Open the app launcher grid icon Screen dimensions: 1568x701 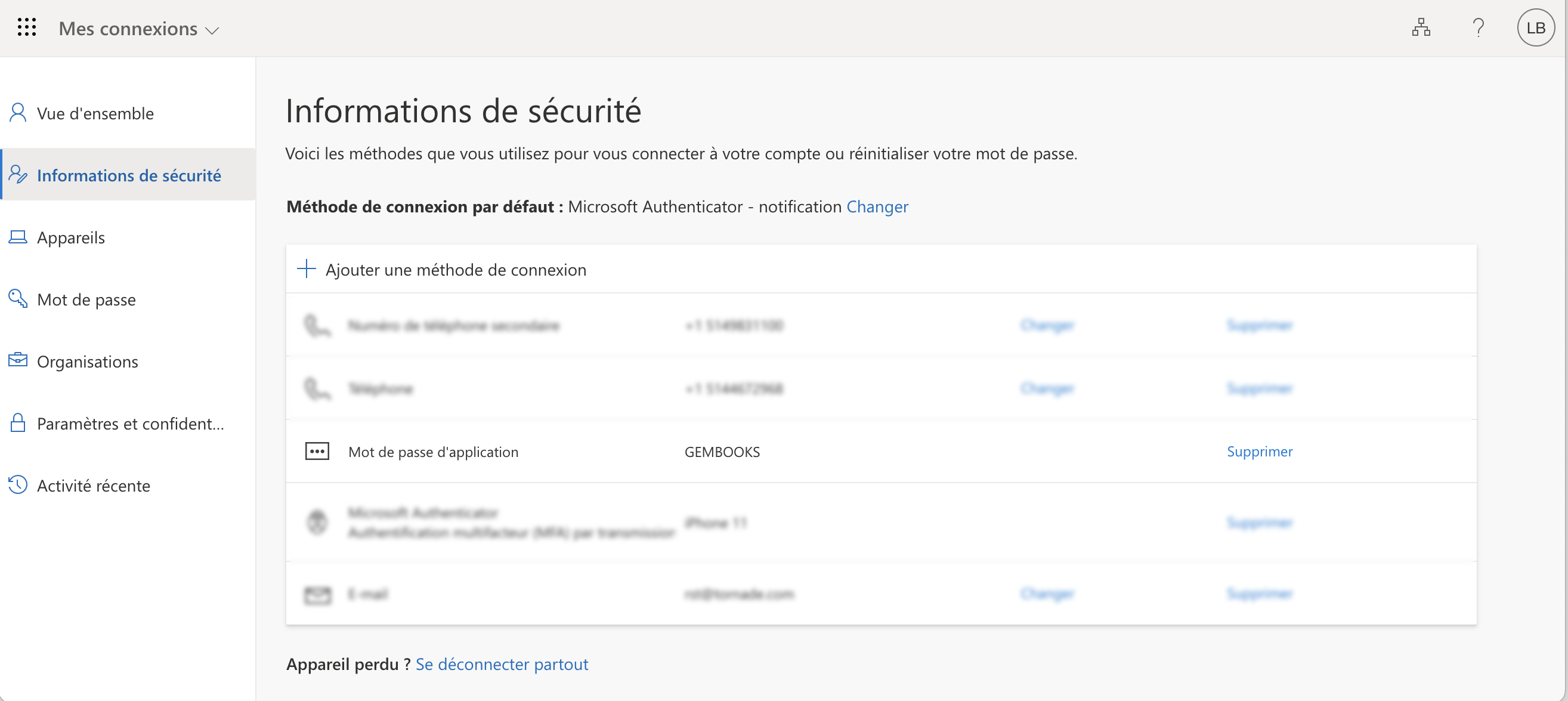[x=27, y=27]
